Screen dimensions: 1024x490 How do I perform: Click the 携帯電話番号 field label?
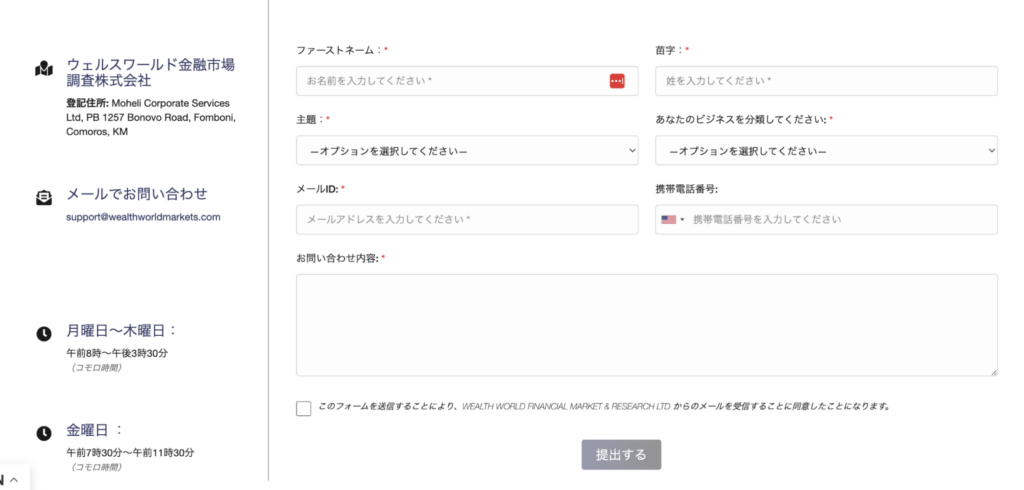pos(686,189)
